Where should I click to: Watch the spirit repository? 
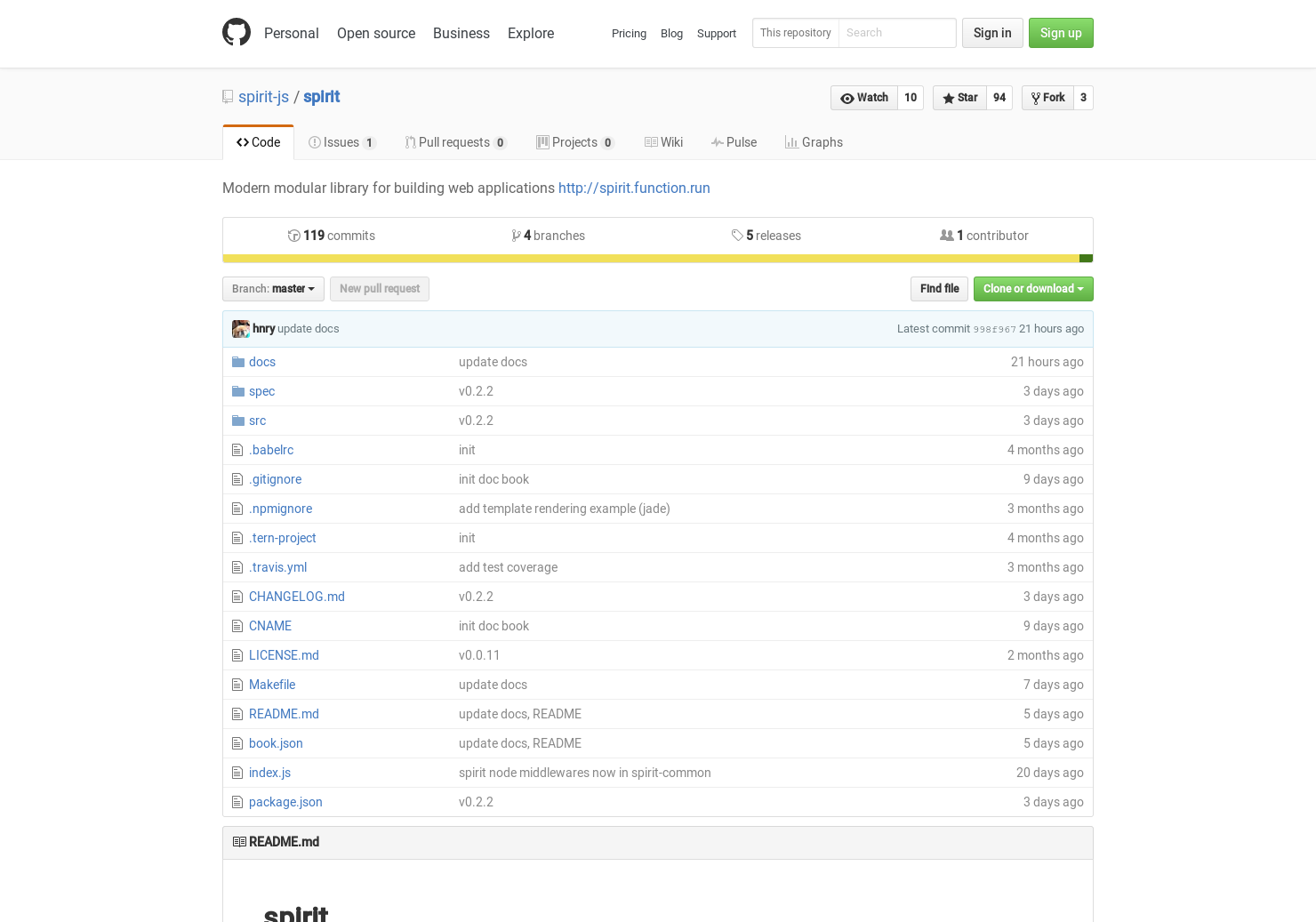point(864,98)
